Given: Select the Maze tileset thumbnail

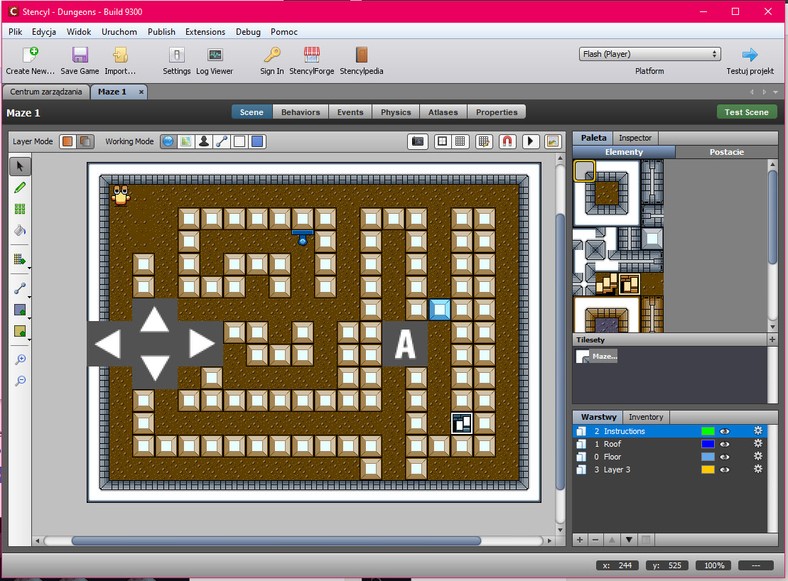Looking at the screenshot, I should tap(597, 356).
